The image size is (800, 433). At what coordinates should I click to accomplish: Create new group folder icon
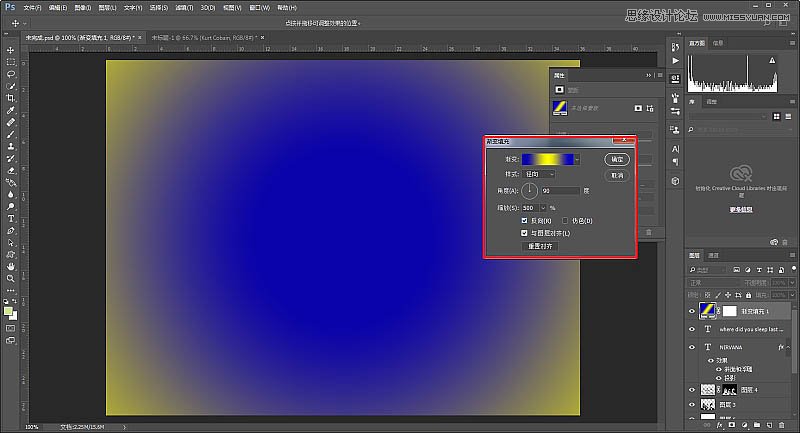pos(757,425)
